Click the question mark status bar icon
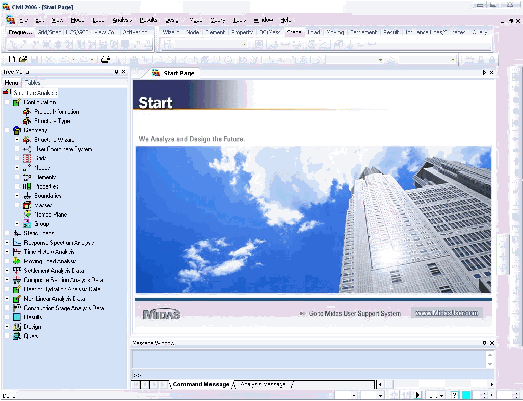The image size is (523, 401). tap(454, 395)
